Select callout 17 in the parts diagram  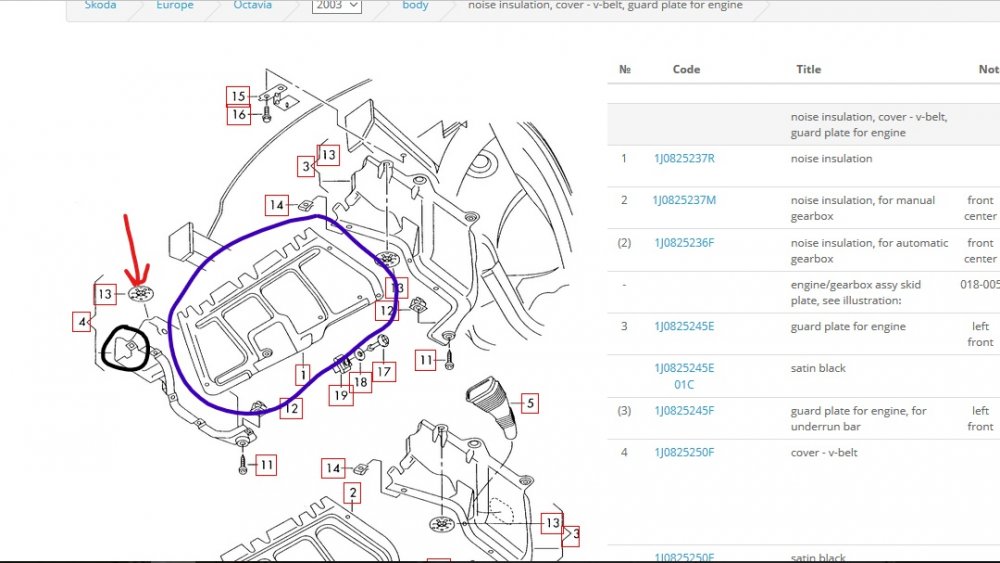click(383, 371)
